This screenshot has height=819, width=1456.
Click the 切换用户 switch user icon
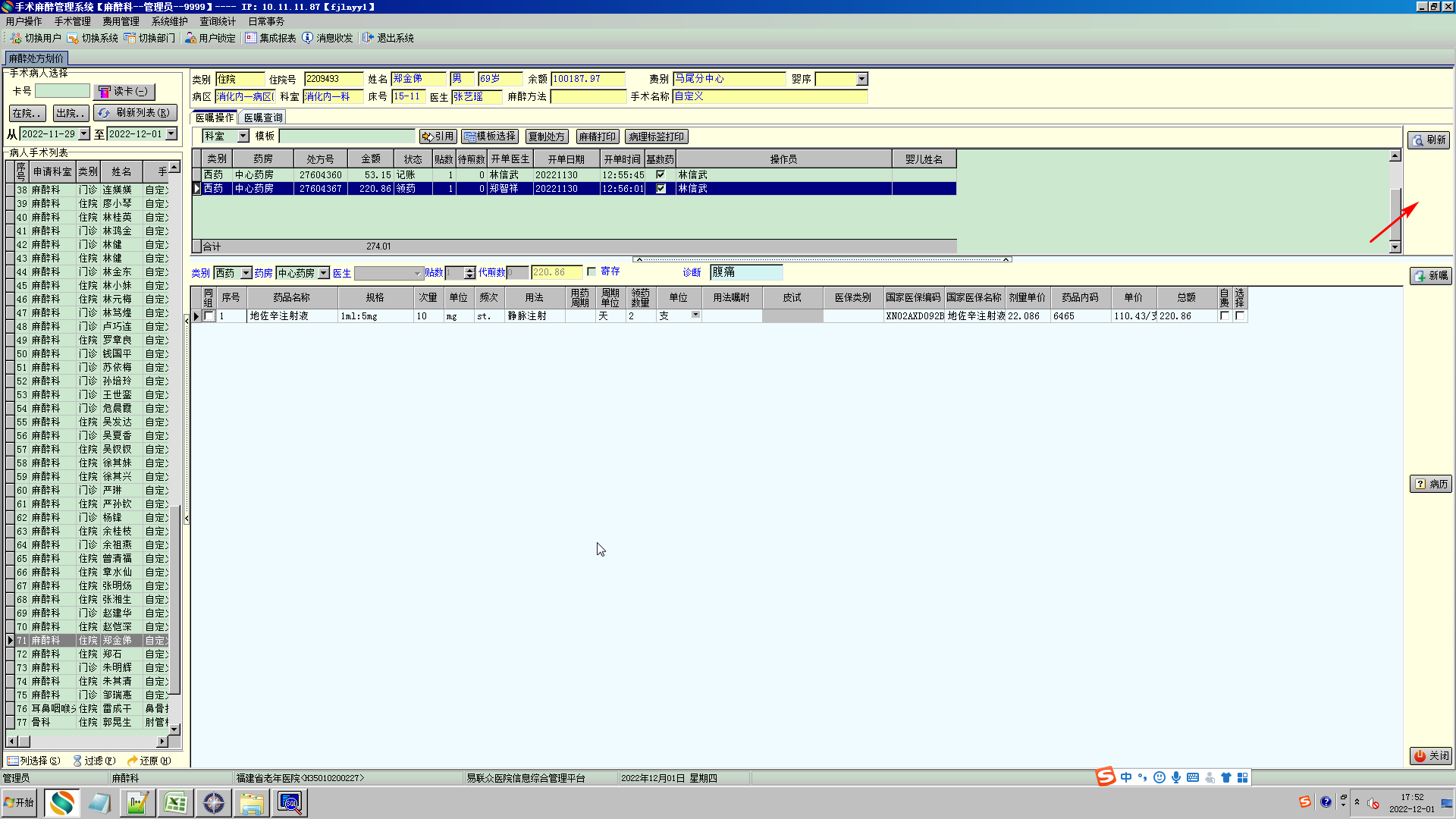[x=16, y=38]
